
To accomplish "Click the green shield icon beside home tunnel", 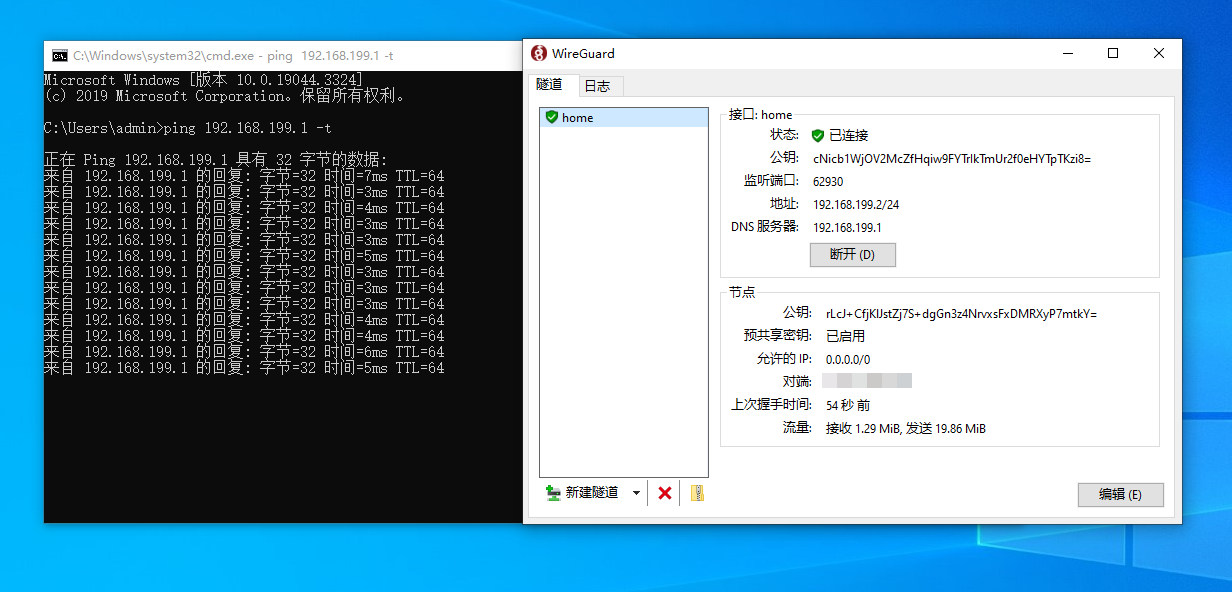I will click(551, 117).
